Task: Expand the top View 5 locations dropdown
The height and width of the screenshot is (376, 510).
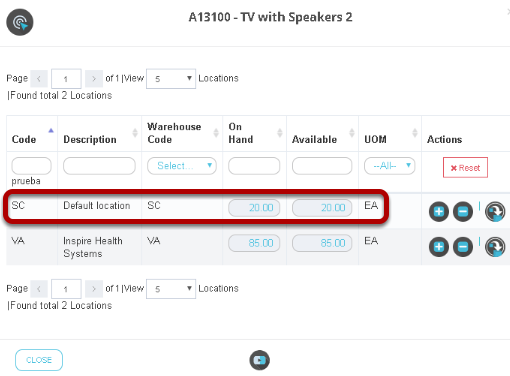Action: (171, 79)
